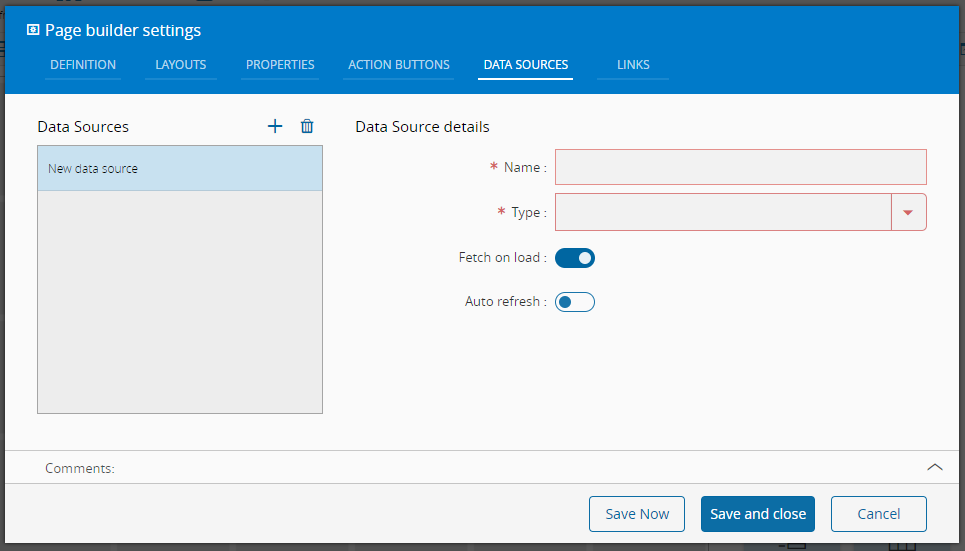Expand the Comments section chevron
Image resolution: width=965 pixels, height=551 pixels.
[935, 467]
